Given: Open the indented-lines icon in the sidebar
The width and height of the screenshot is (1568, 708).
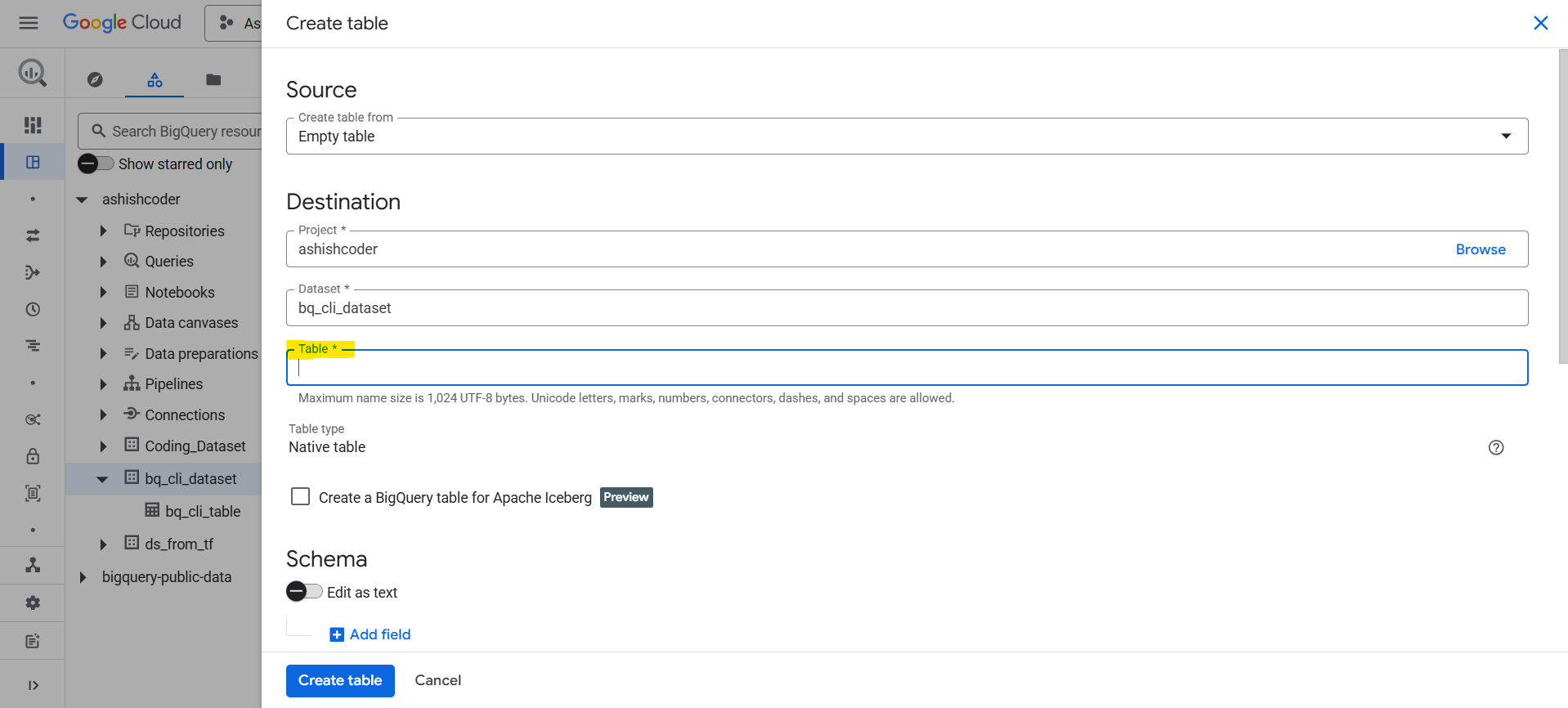Looking at the screenshot, I should (33, 346).
